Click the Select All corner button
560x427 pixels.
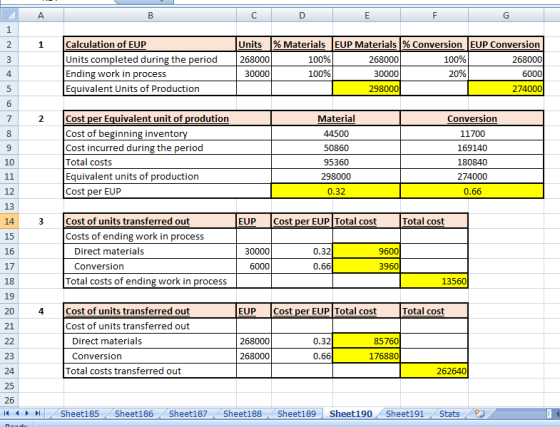pyautogui.click(x=9, y=15)
